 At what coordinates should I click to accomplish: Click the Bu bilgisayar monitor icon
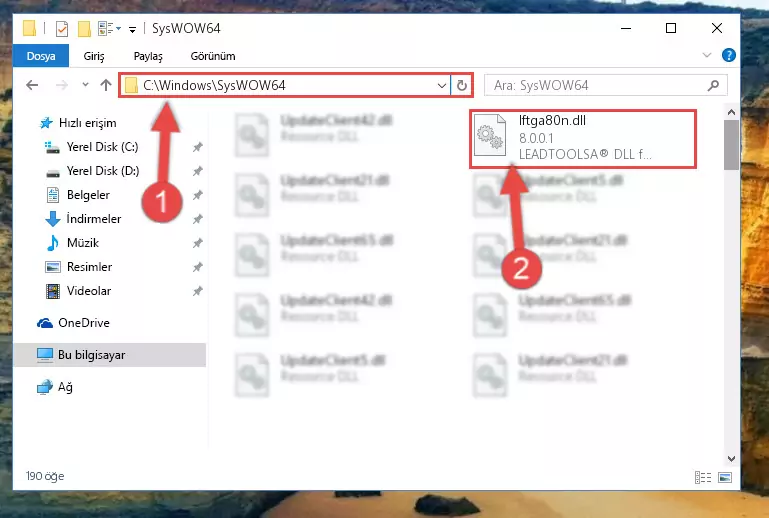pos(45,355)
